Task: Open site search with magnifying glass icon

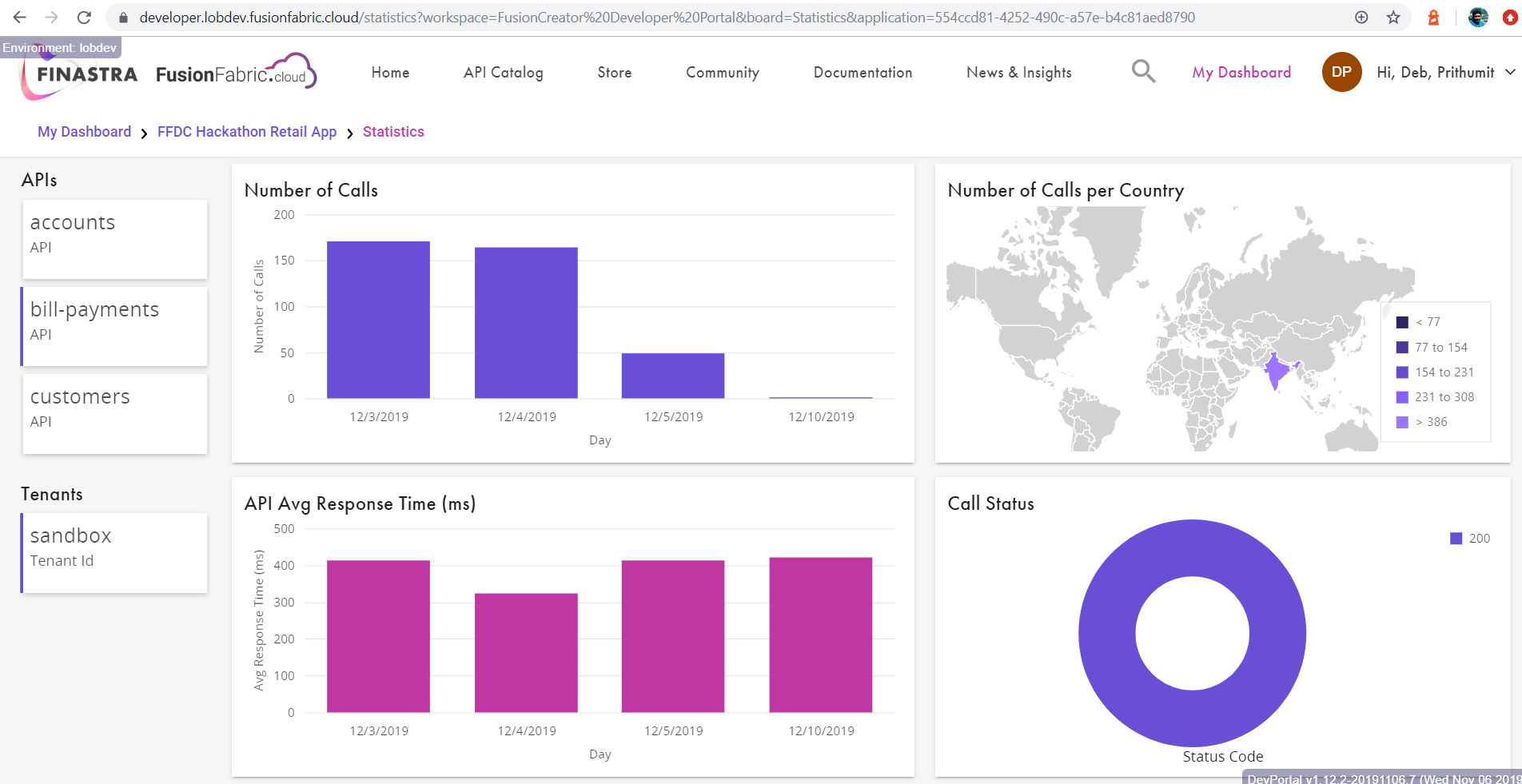Action: click(1143, 72)
